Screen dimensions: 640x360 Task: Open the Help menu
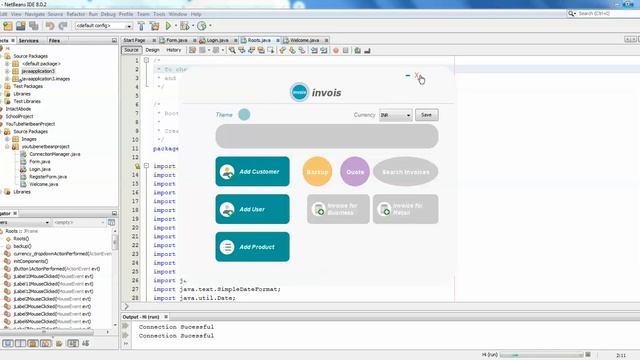click(196, 14)
